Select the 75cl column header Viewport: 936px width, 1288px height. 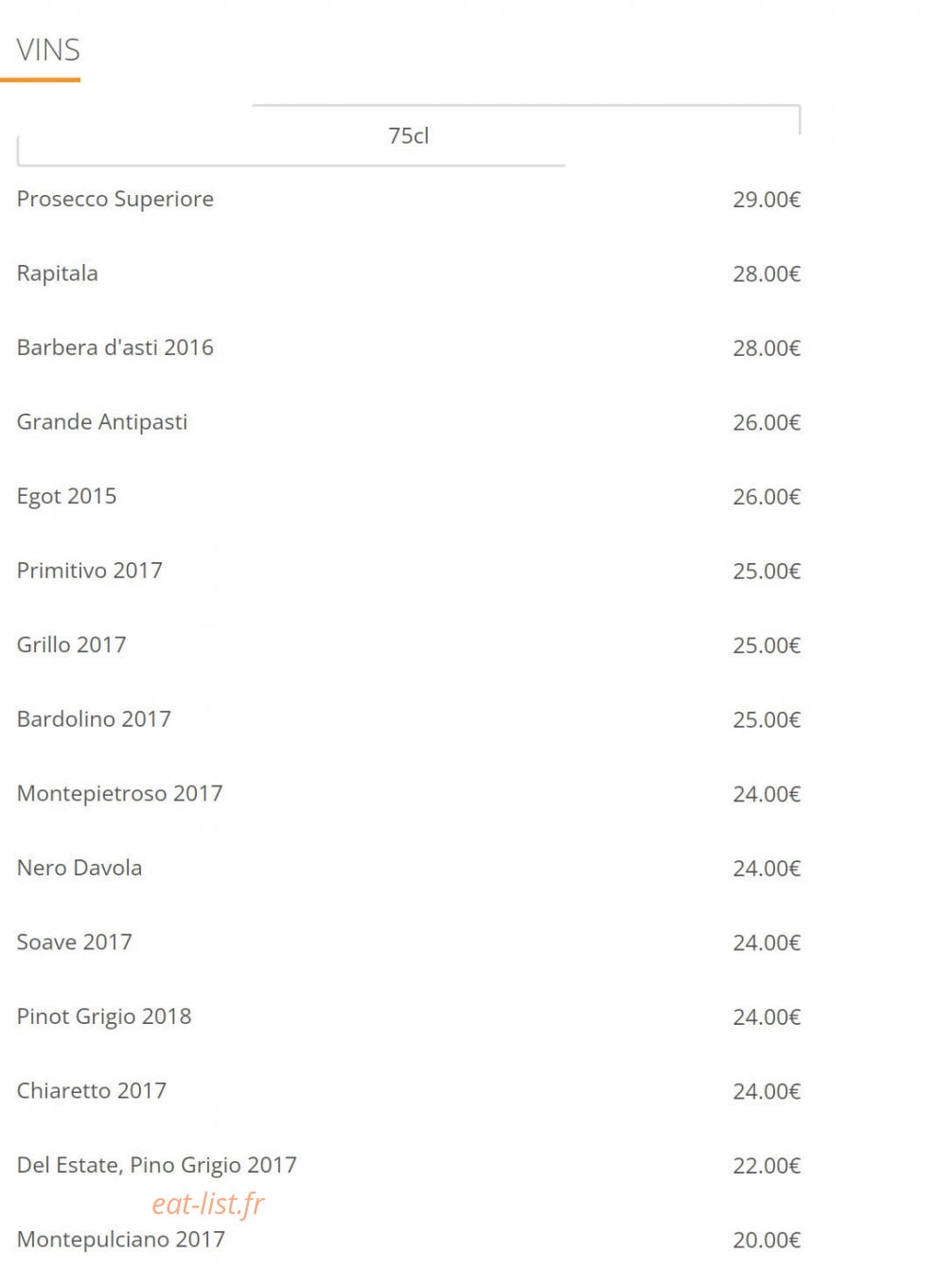pyautogui.click(x=408, y=135)
